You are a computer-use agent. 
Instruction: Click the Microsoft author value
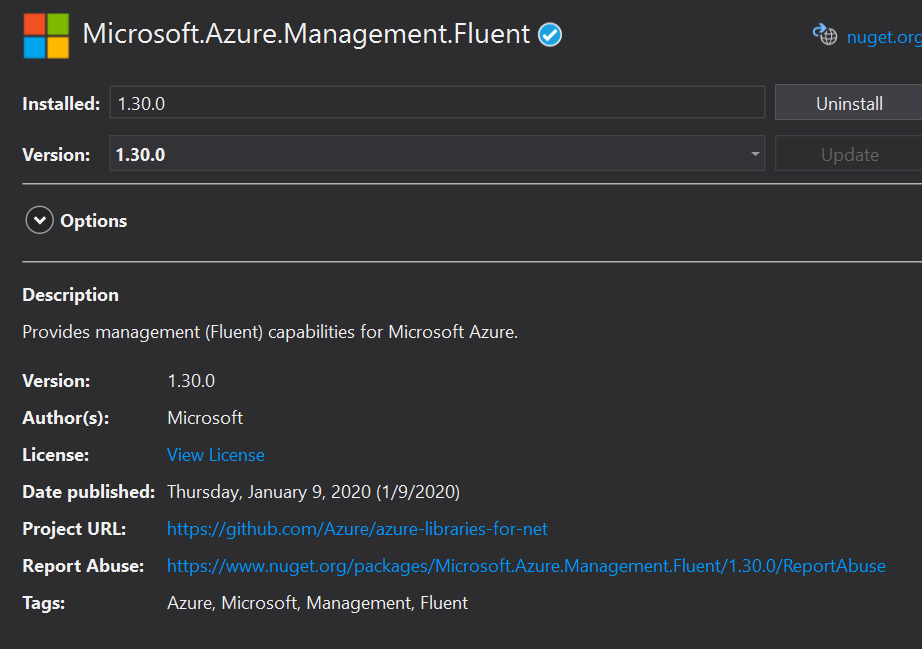click(x=205, y=418)
